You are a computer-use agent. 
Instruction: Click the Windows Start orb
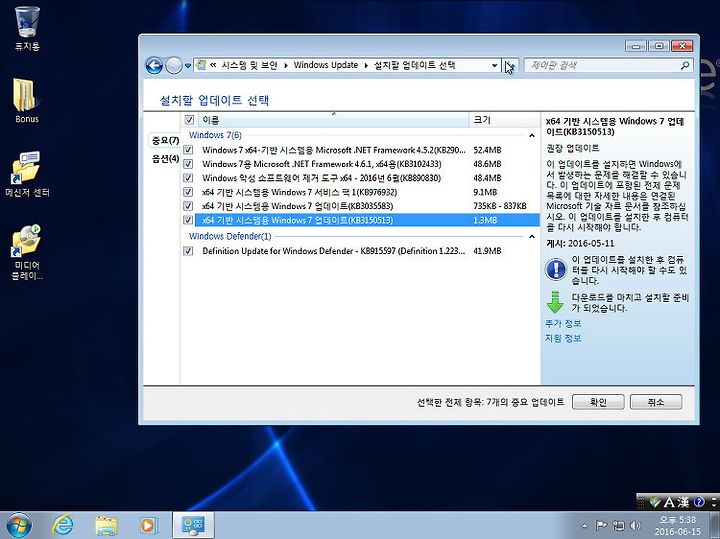19,525
